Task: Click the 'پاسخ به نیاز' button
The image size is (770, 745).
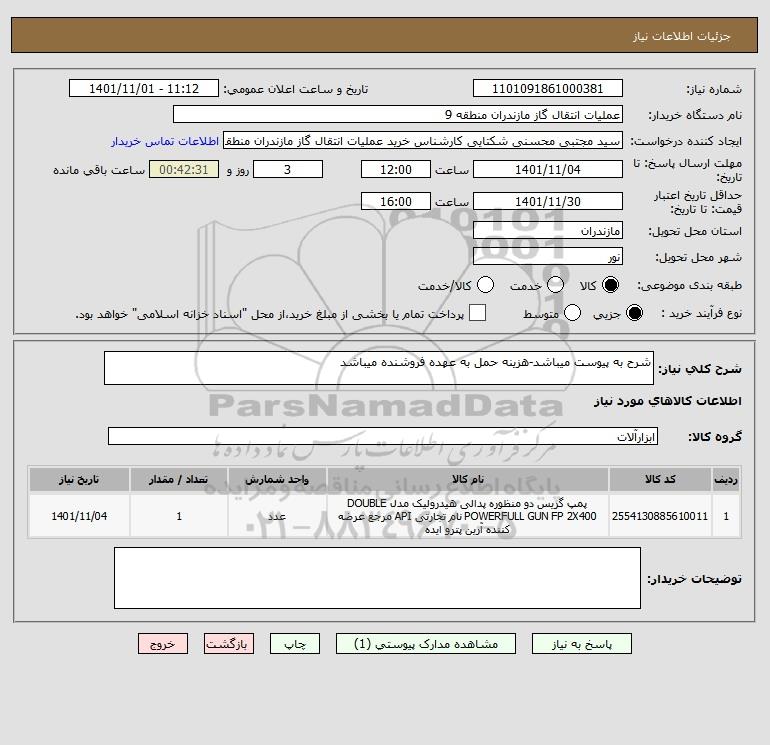Action: click(x=581, y=643)
